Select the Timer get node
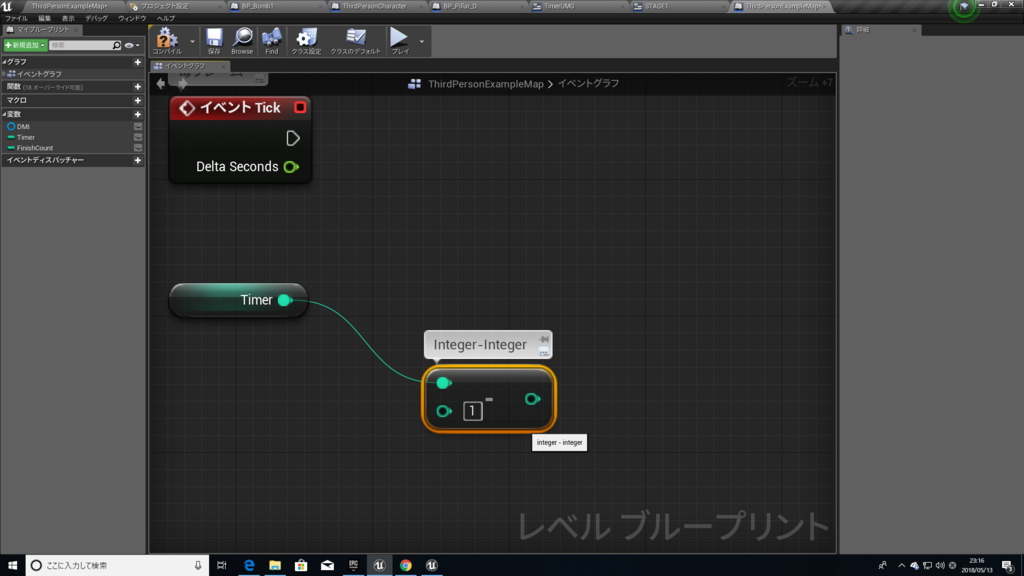This screenshot has width=1024, height=576. (x=238, y=300)
